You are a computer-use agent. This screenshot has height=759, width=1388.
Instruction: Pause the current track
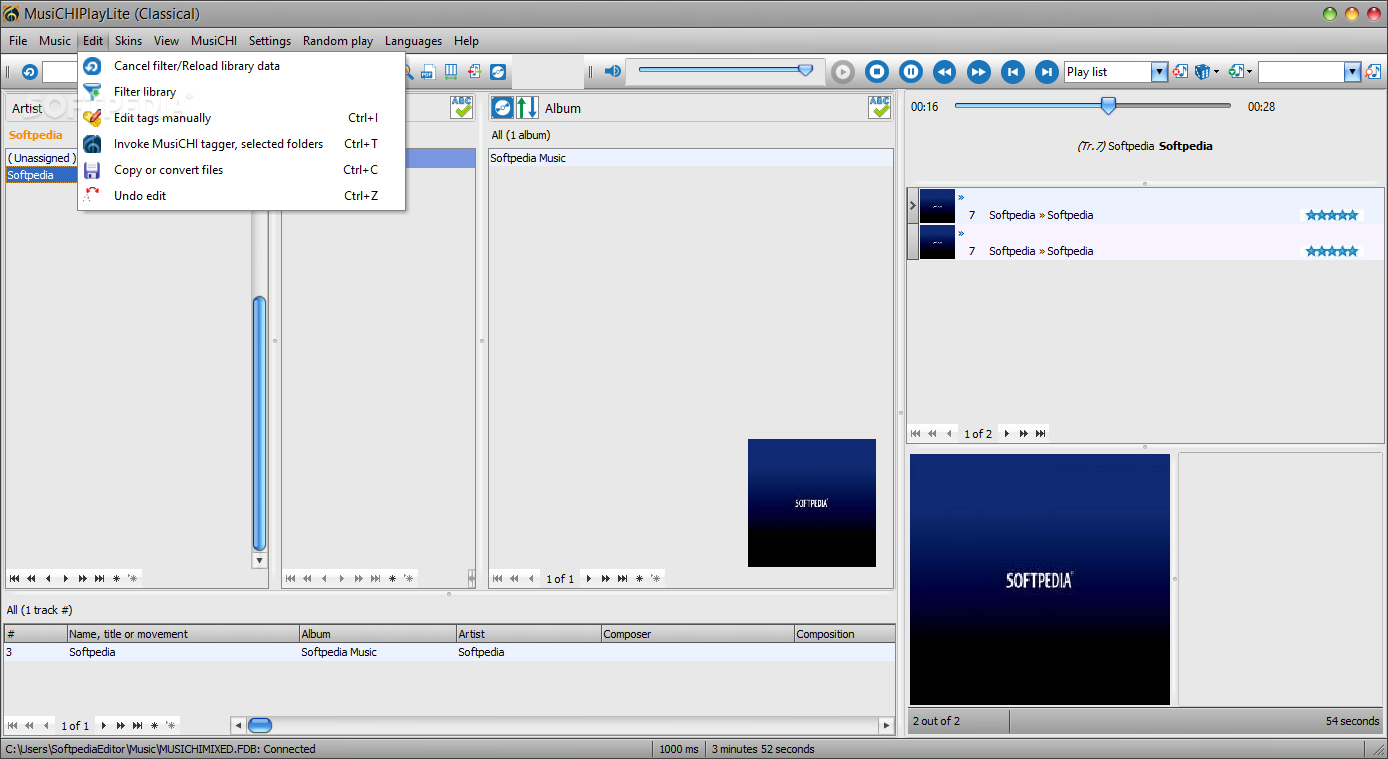click(911, 71)
